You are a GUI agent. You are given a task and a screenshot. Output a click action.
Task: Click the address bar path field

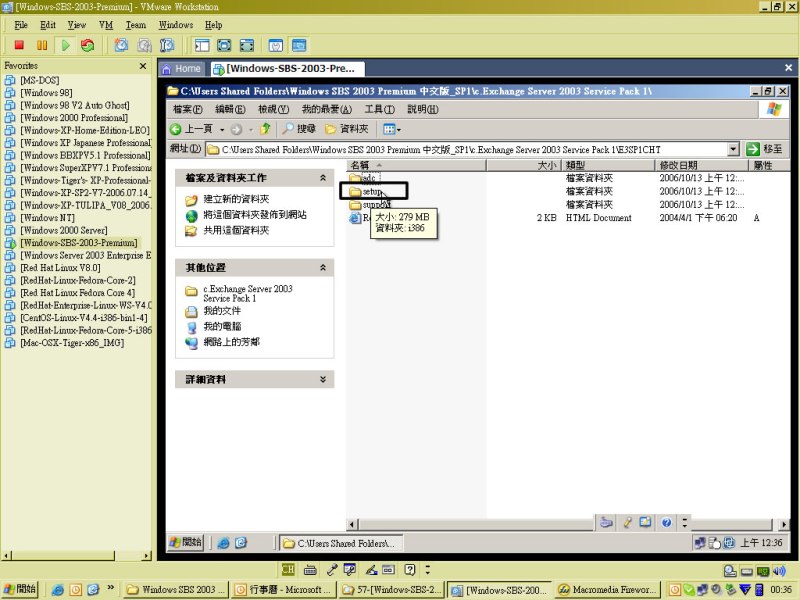(466, 149)
